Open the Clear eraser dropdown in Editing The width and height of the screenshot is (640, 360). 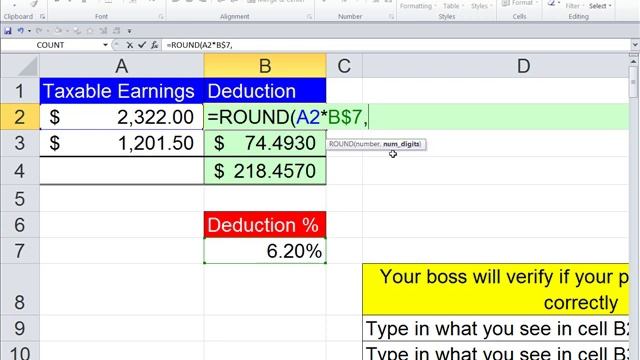(x=553, y=3)
